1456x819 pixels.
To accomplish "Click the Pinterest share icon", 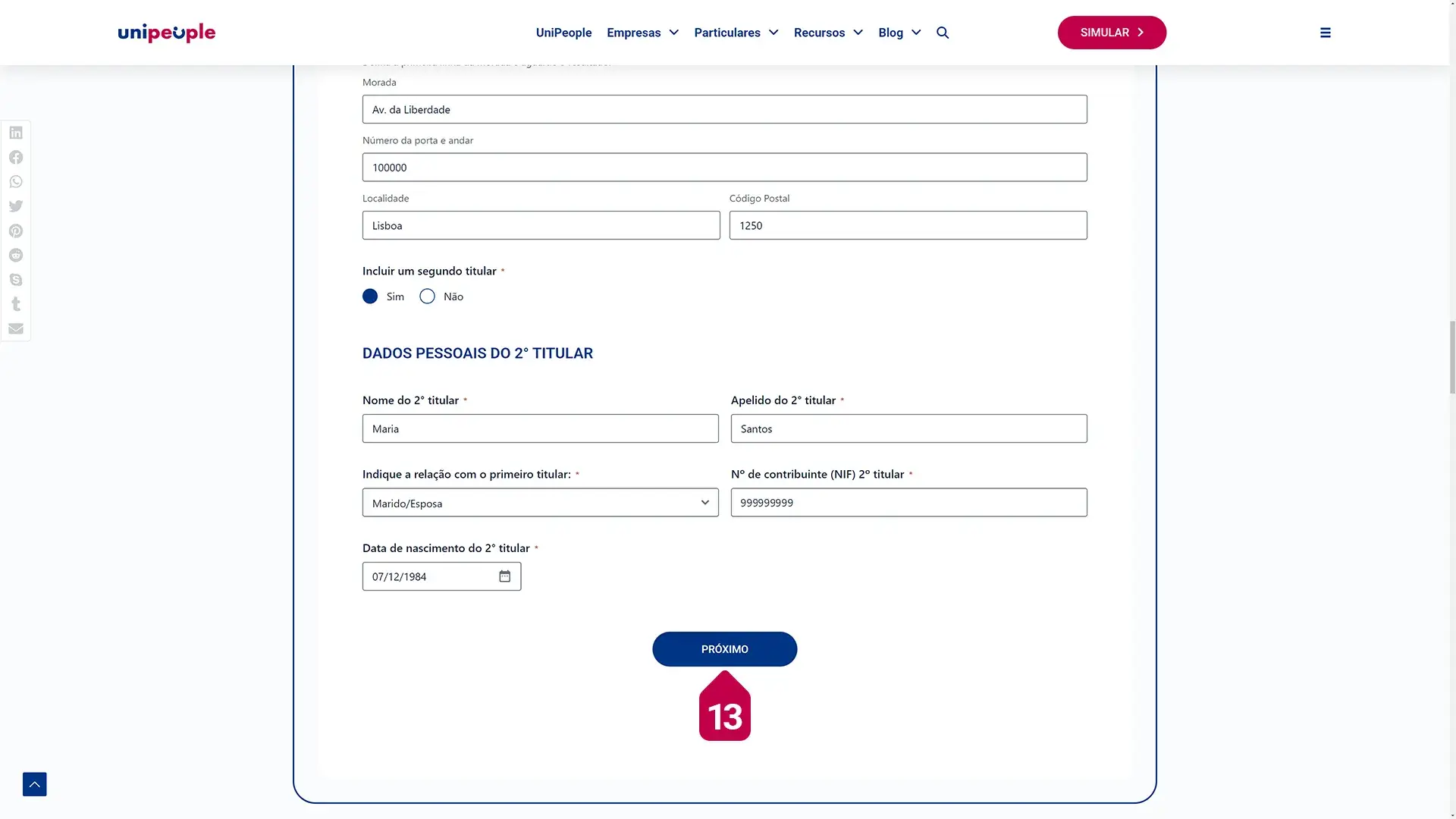I will (x=16, y=231).
